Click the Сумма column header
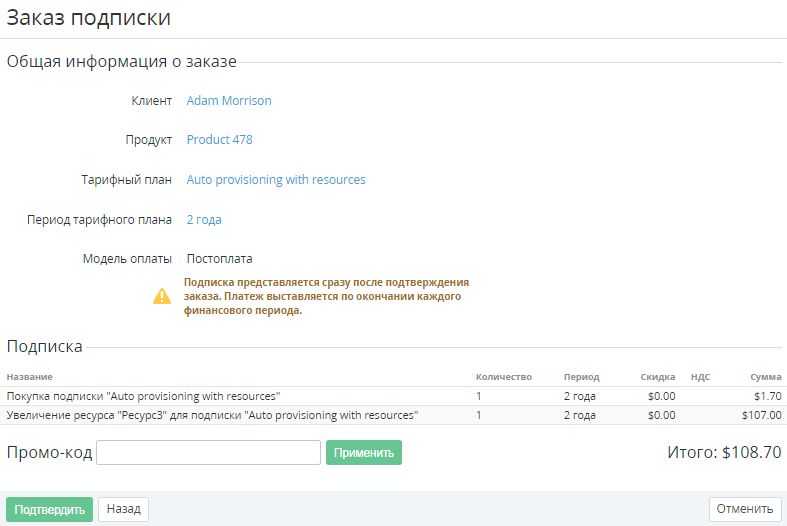The image size is (787, 526). pyautogui.click(x=766, y=377)
